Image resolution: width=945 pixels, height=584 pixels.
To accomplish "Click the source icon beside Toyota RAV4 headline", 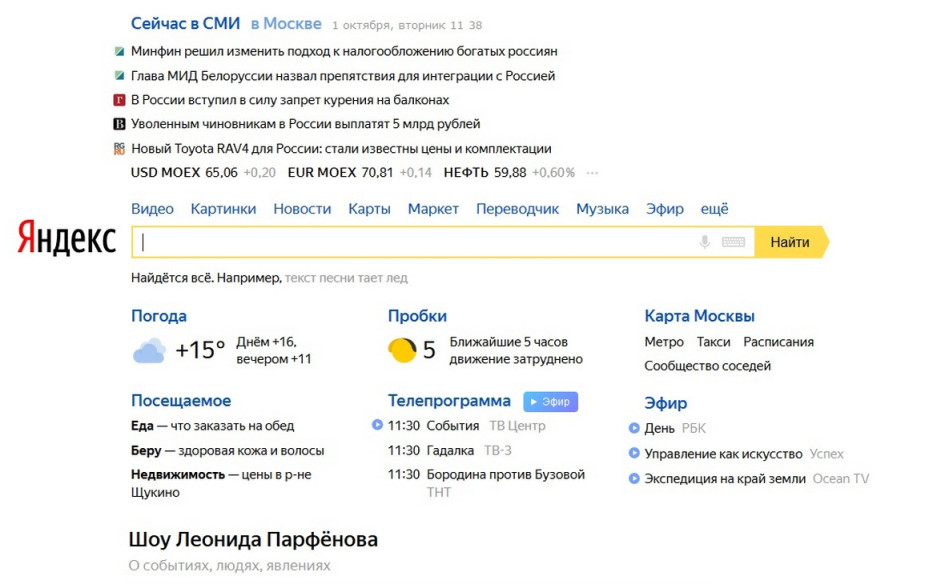I will click(x=119, y=149).
